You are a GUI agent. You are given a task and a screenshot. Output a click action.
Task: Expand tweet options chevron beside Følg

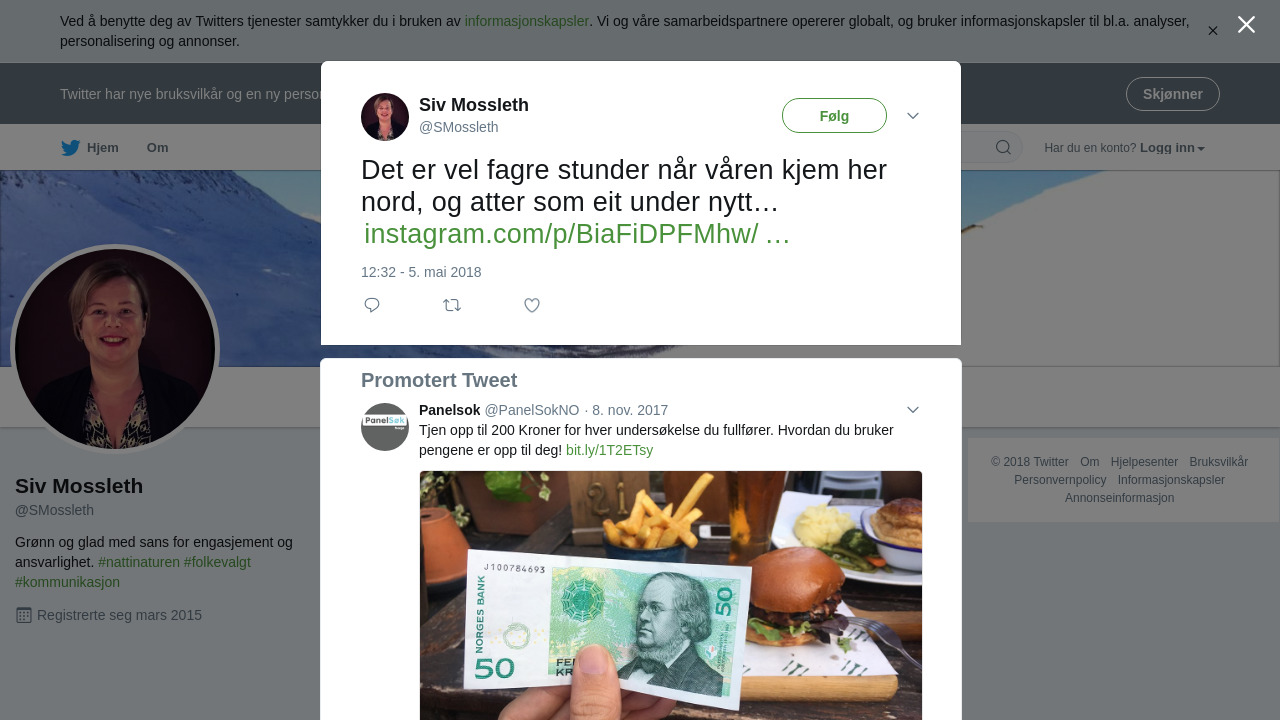[x=913, y=116]
